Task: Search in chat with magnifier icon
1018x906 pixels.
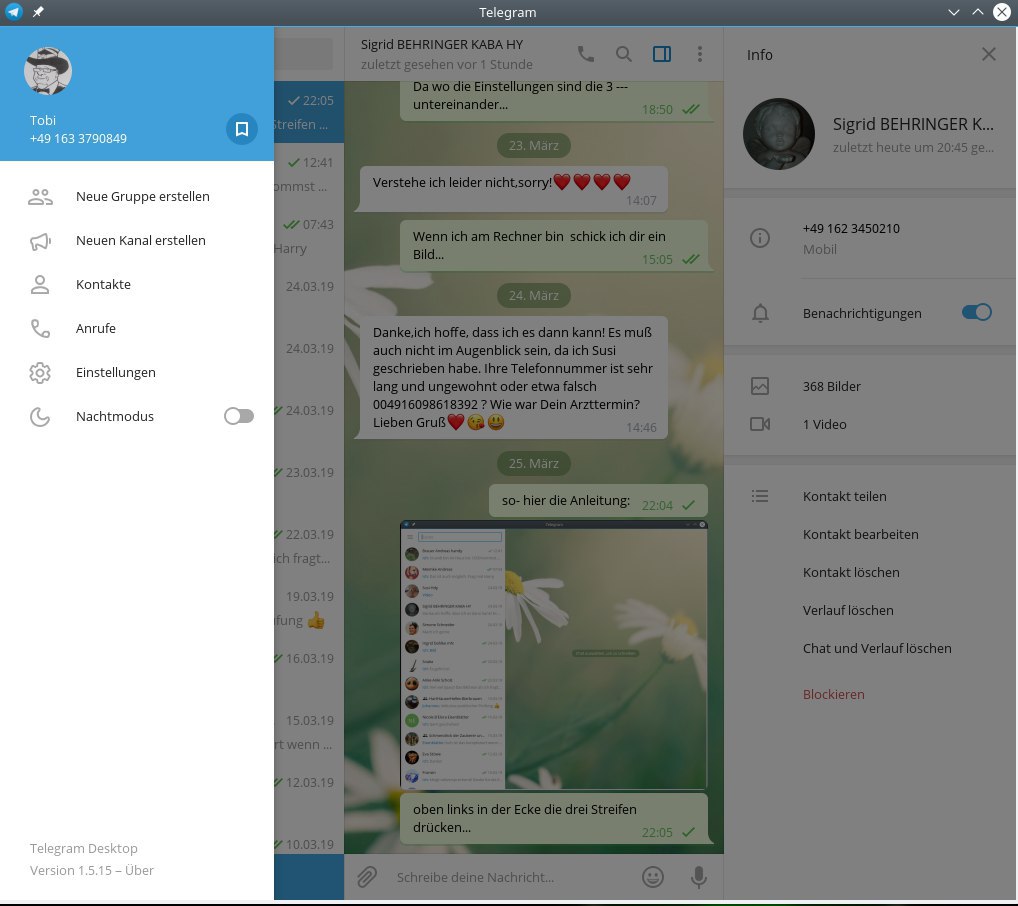Action: [x=623, y=54]
